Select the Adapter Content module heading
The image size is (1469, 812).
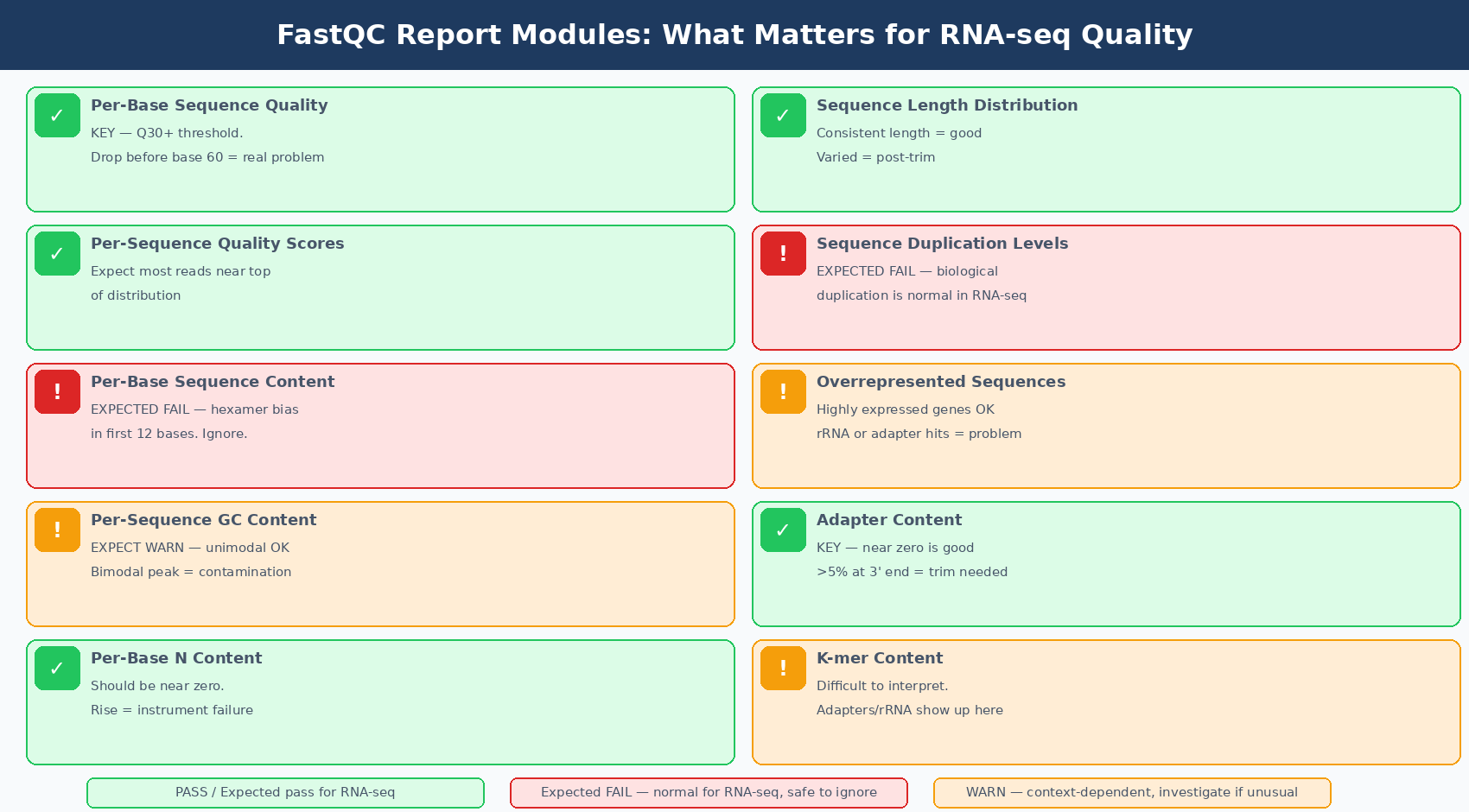pos(889,519)
